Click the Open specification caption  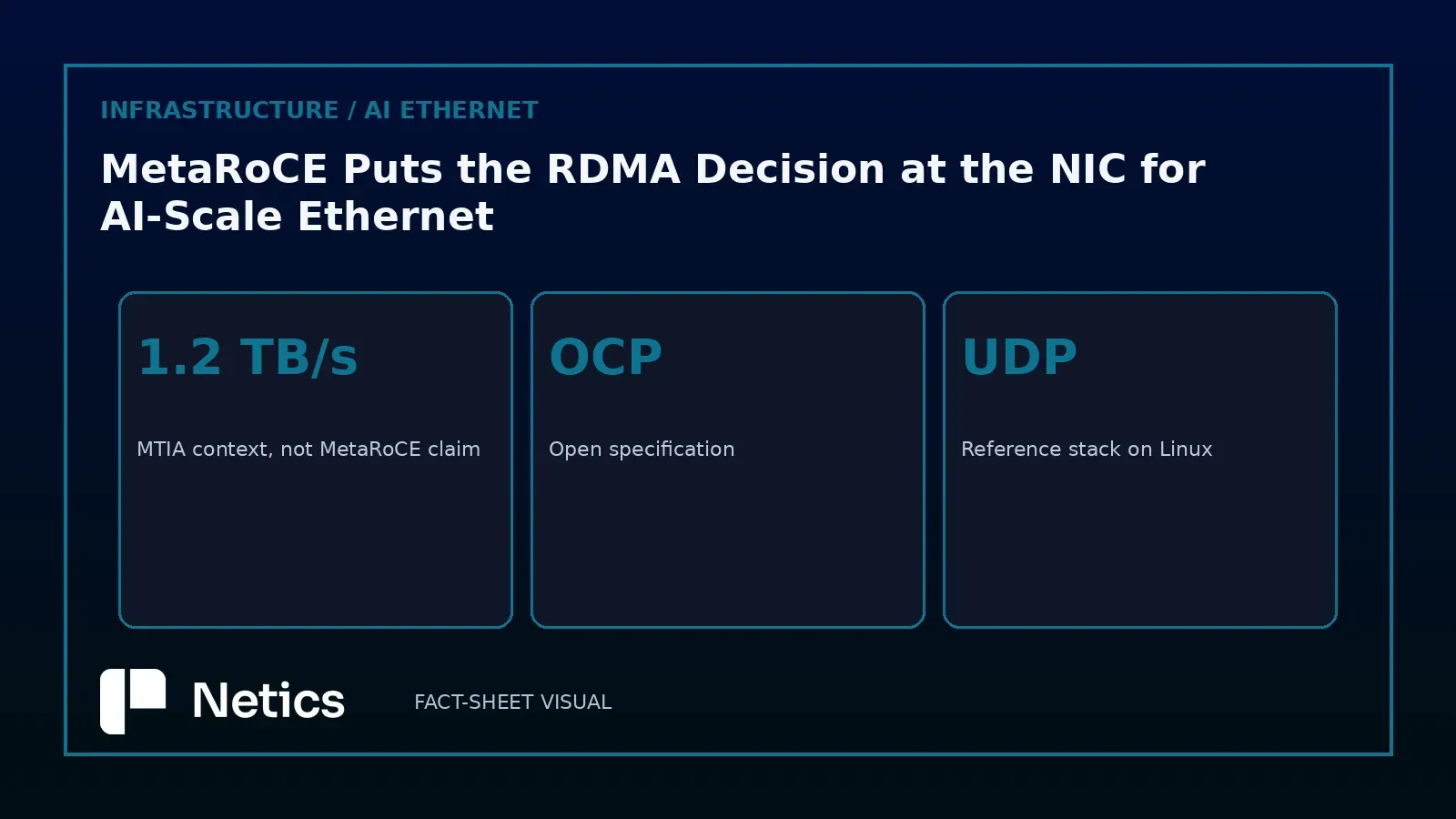pyautogui.click(x=642, y=449)
